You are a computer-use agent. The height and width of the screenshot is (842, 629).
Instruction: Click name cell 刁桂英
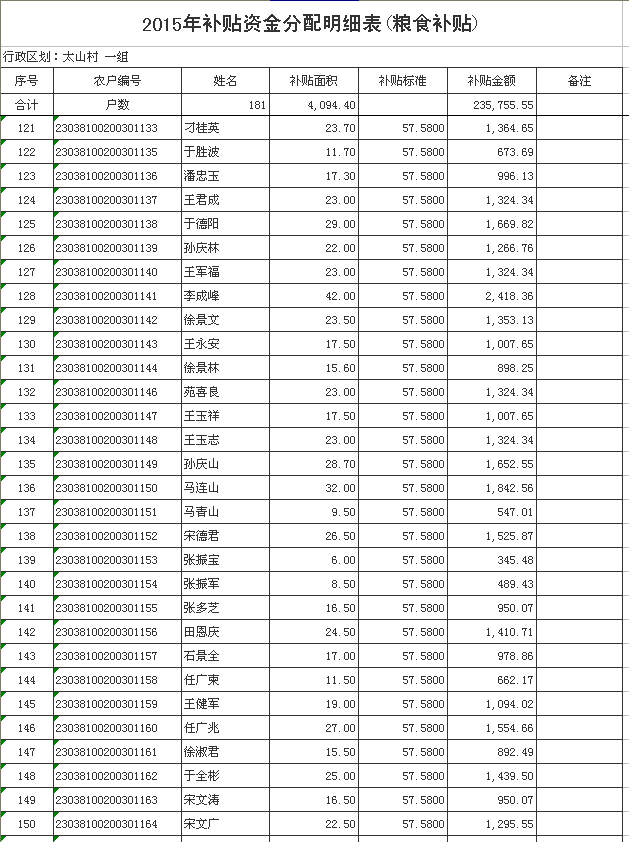tap(226, 128)
